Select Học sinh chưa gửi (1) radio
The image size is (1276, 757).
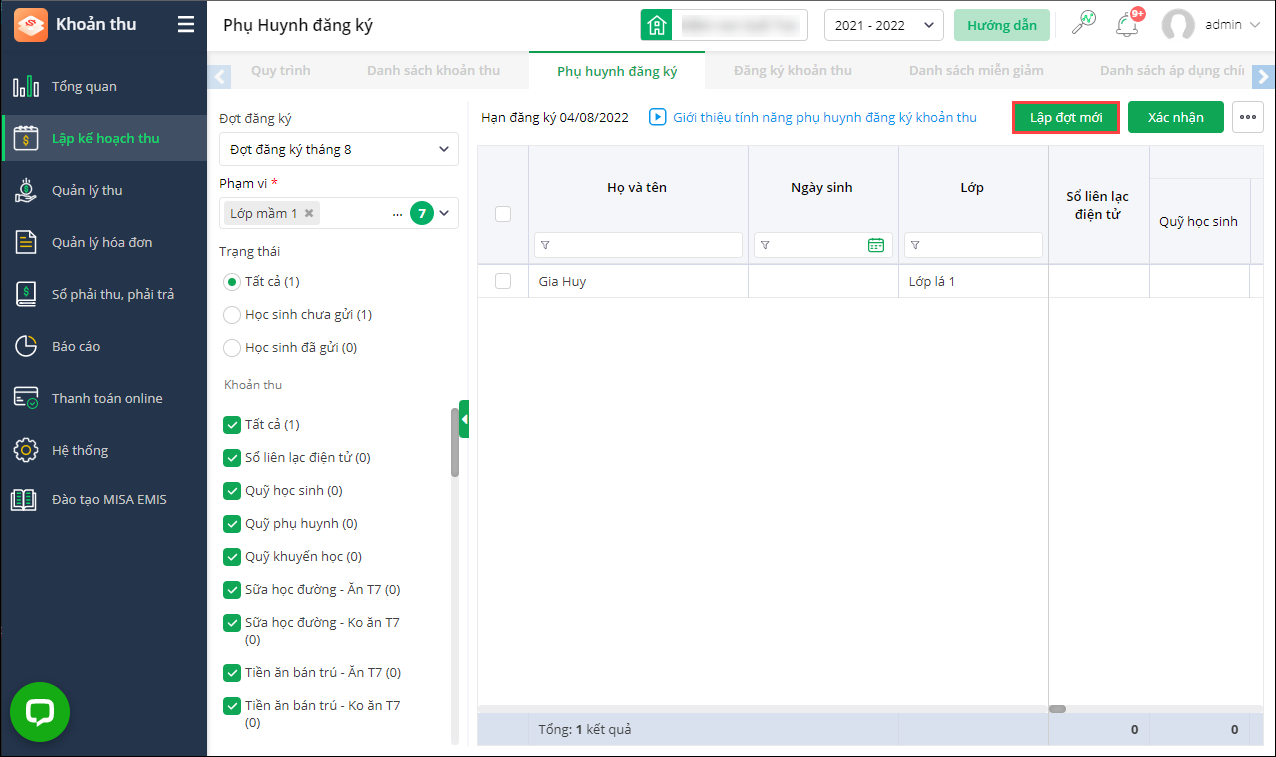point(232,315)
